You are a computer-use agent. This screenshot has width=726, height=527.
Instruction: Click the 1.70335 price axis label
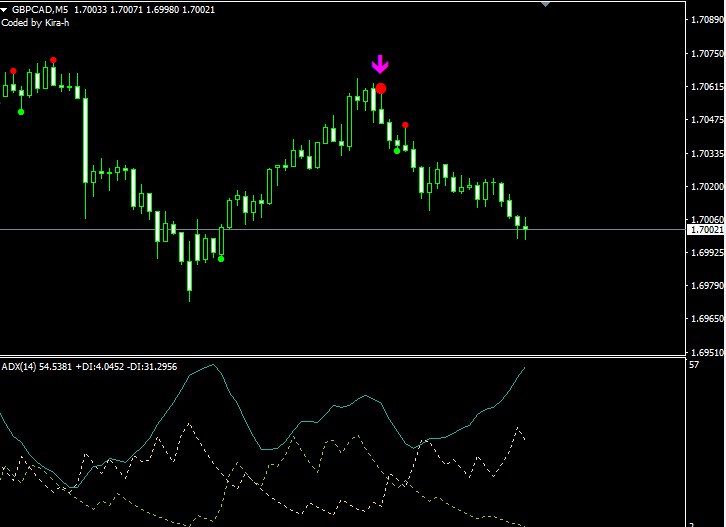(x=707, y=153)
